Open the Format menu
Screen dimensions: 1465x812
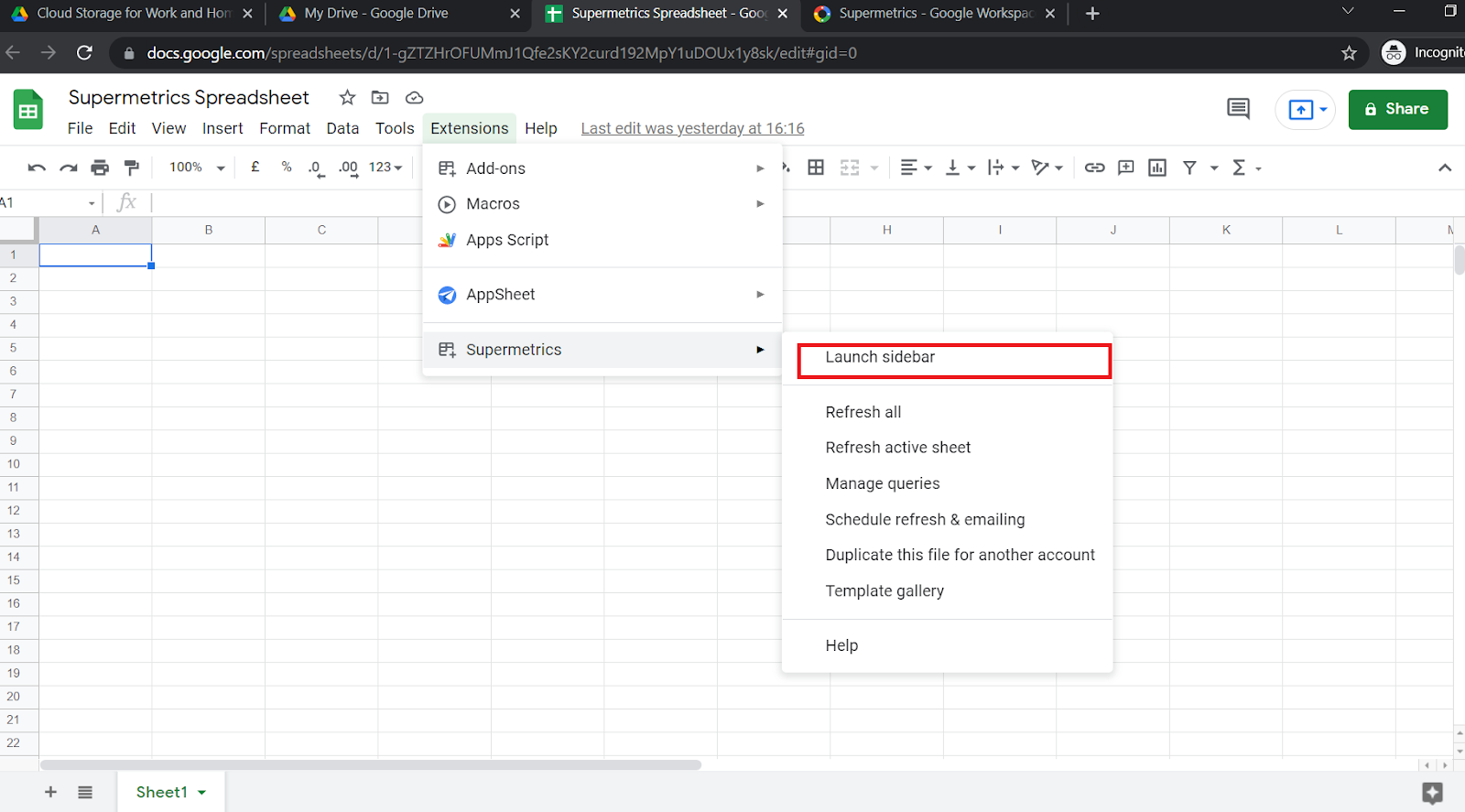coord(285,128)
